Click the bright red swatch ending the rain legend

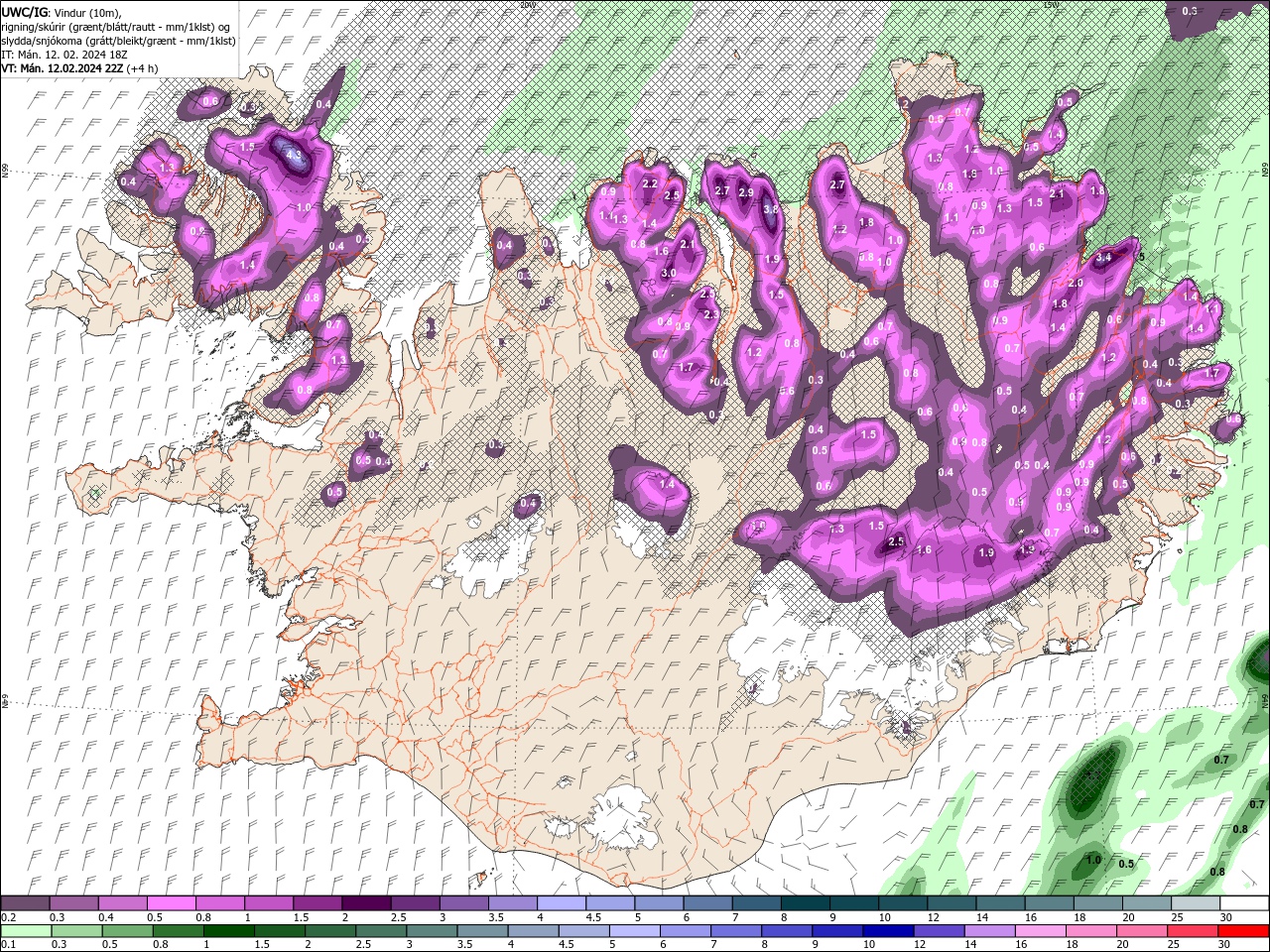pyautogui.click(x=1244, y=931)
